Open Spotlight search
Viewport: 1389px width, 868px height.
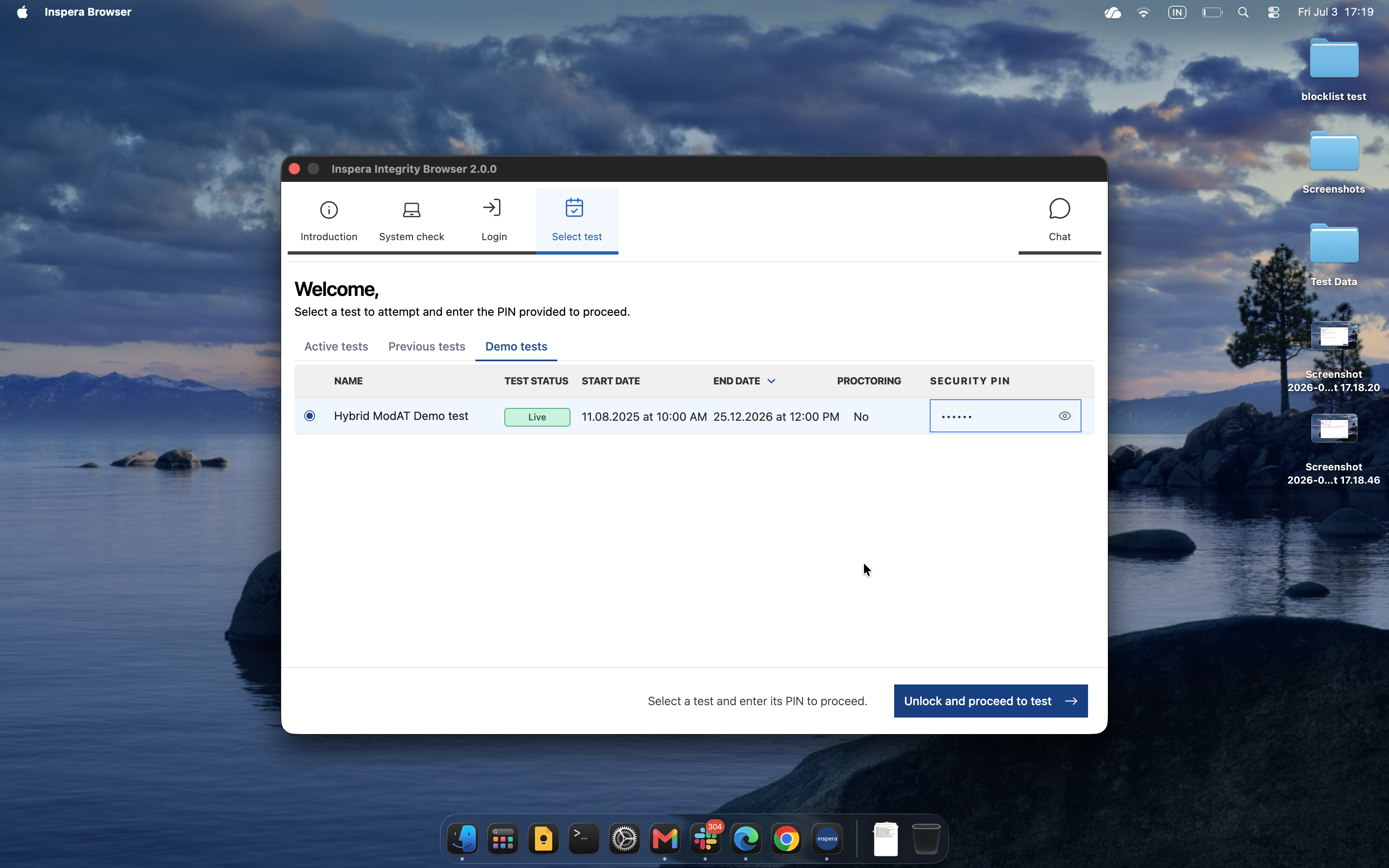pyautogui.click(x=1243, y=12)
